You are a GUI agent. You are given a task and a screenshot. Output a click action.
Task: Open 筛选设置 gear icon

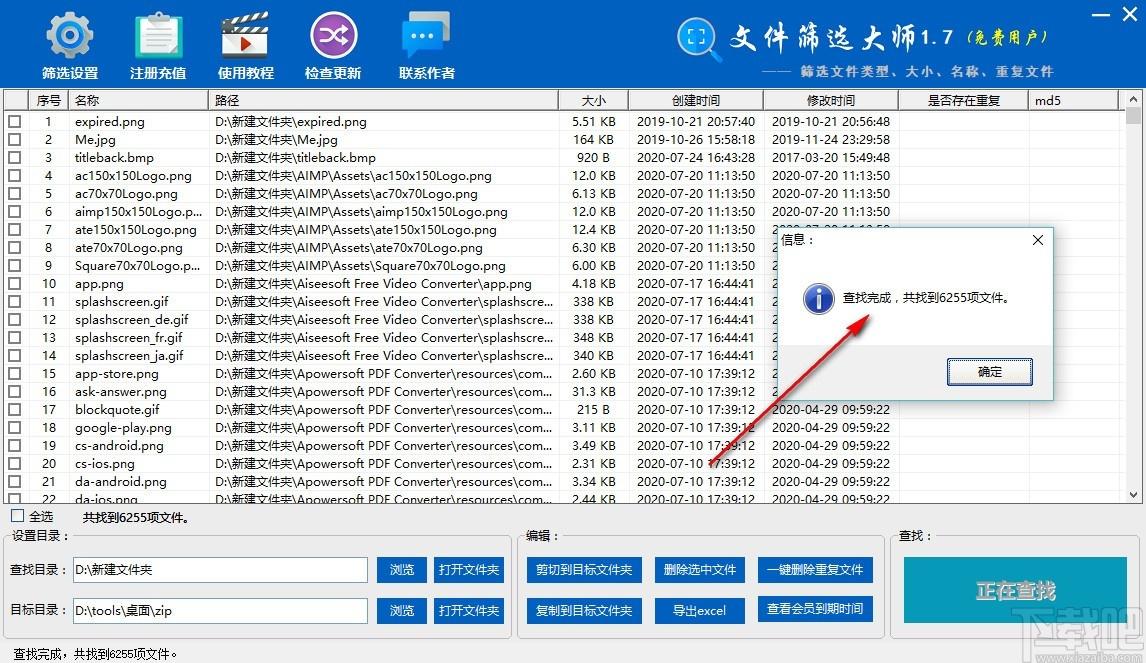[69, 35]
